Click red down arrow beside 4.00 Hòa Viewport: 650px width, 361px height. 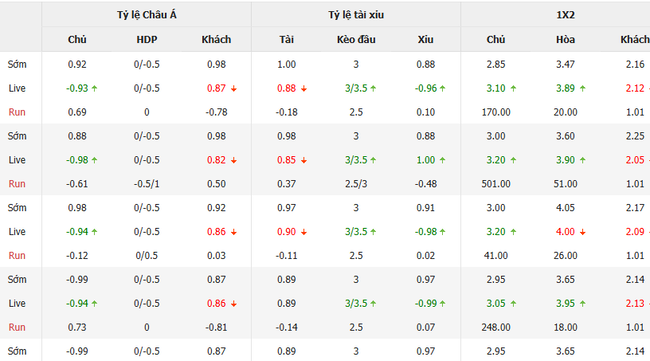click(582, 232)
